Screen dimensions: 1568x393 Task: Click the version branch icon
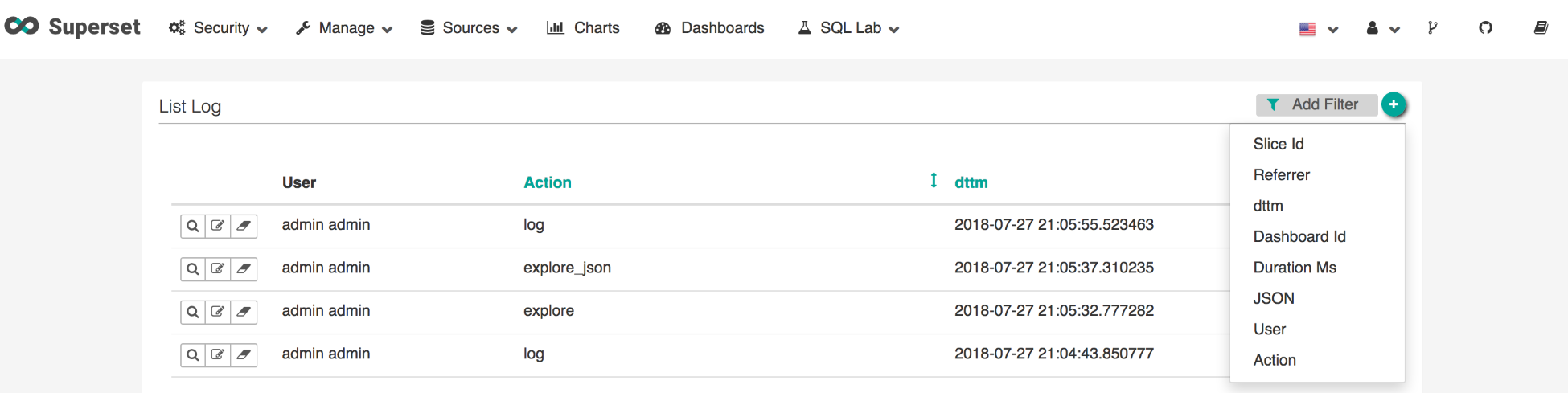tap(1432, 28)
